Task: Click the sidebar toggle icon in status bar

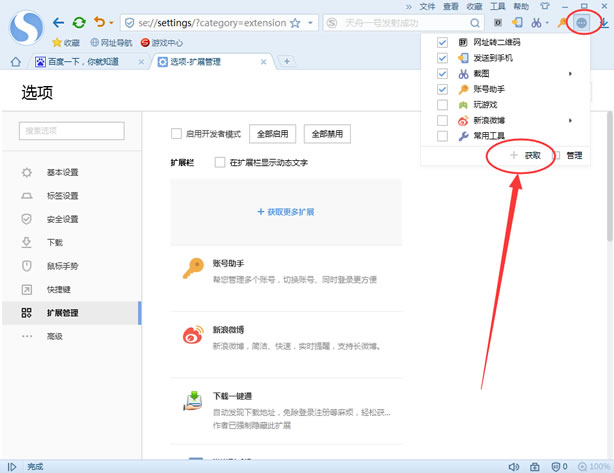Action: tap(12, 466)
